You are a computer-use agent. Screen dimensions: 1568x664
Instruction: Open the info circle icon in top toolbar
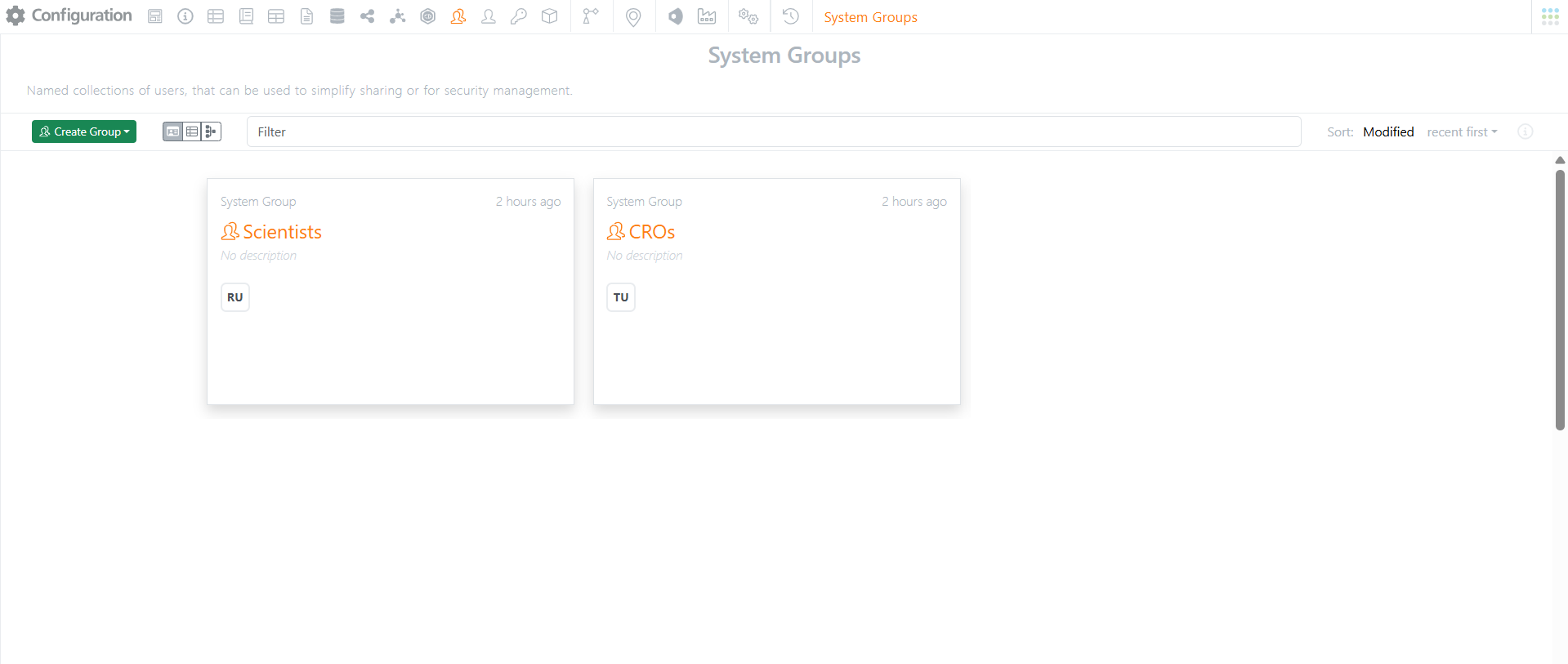[x=185, y=16]
